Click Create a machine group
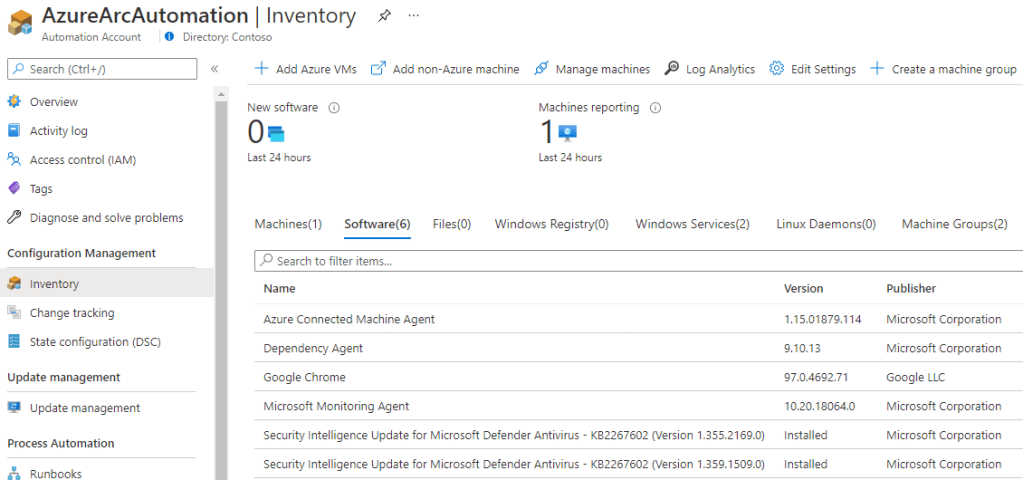Screen dimensions: 1023x480 pos(943,69)
